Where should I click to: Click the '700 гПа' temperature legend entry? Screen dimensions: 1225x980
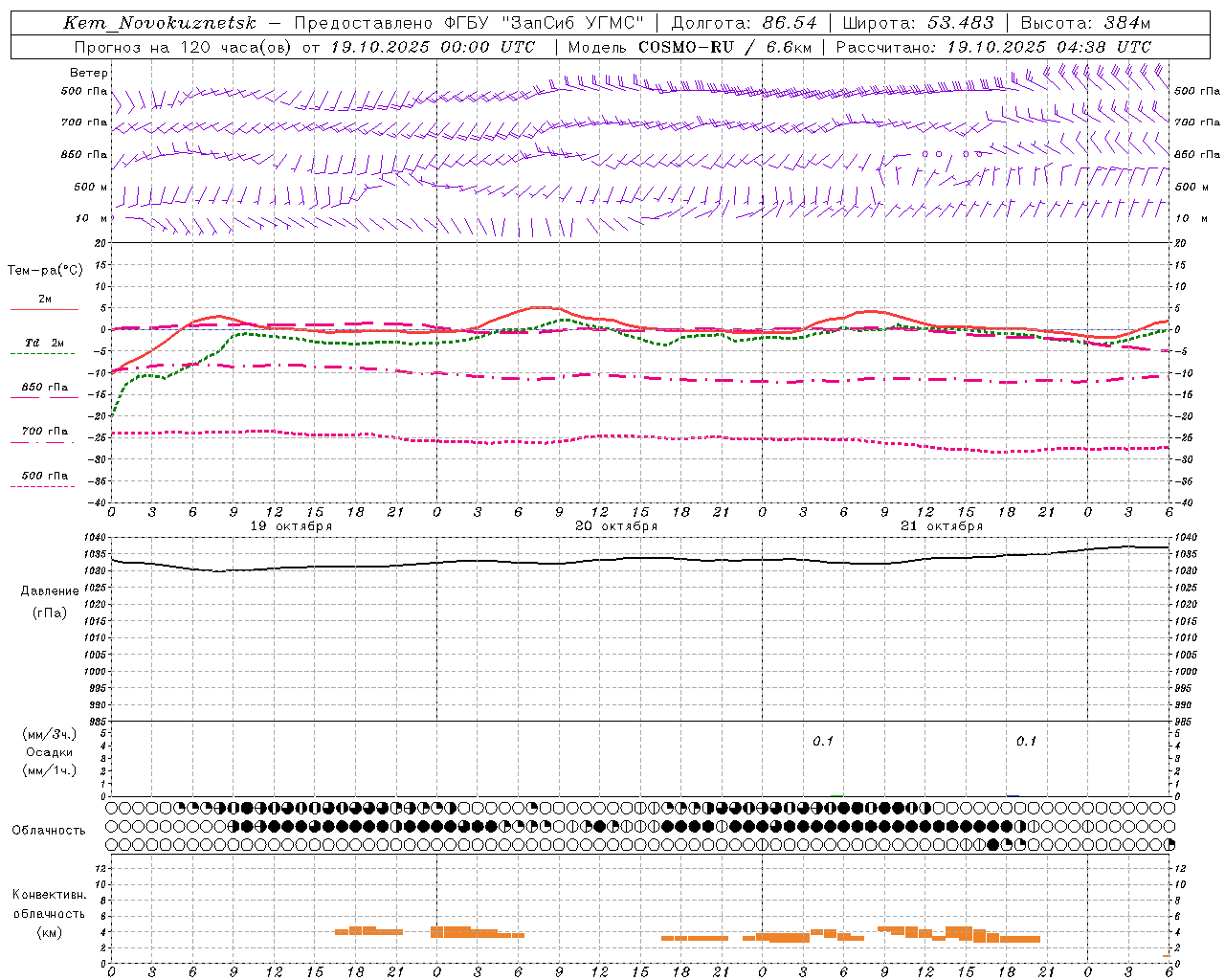click(44, 432)
